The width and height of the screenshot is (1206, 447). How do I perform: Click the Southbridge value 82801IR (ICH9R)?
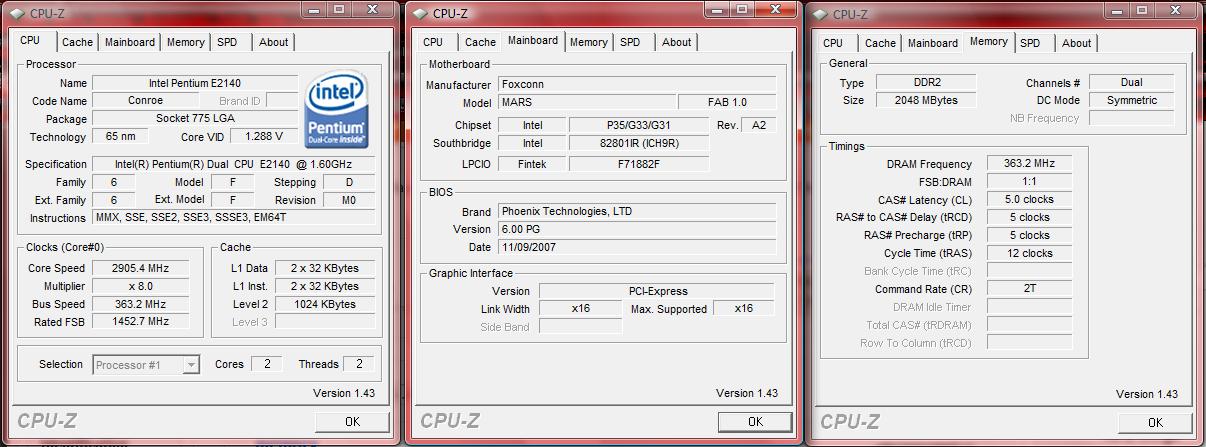[x=639, y=144]
